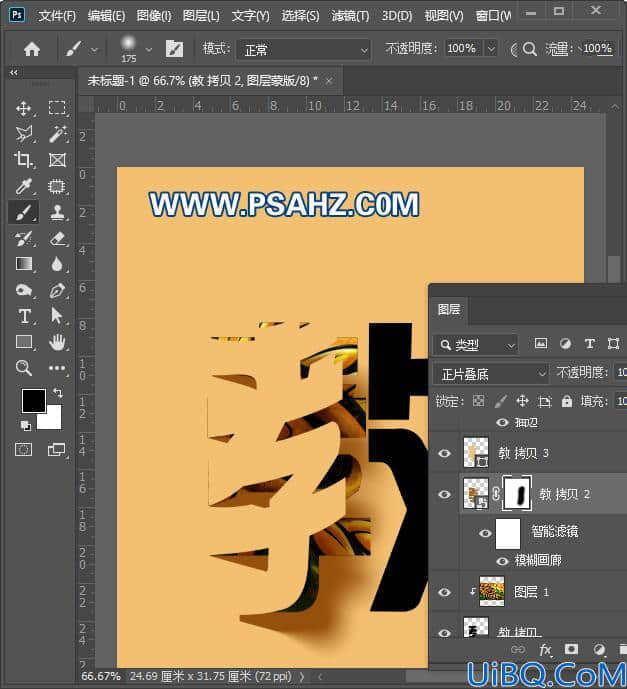Open the 图层(L) menu
Screen dimensions: 627x689
click(x=201, y=16)
